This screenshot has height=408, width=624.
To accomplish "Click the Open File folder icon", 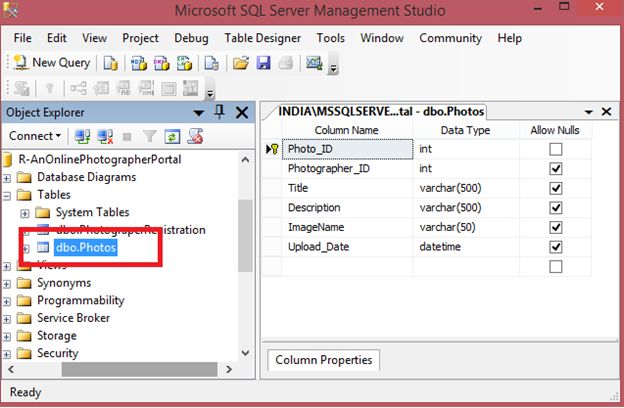I will 241,63.
